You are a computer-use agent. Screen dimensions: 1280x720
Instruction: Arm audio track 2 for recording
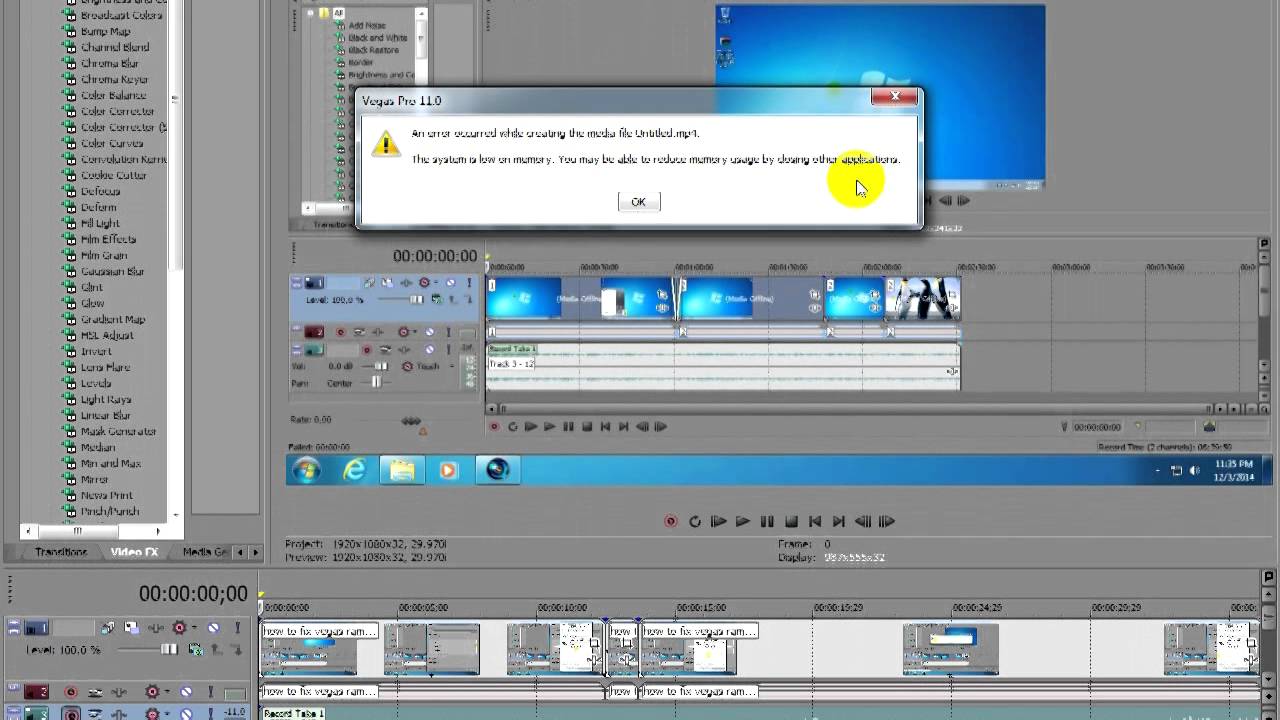70,692
